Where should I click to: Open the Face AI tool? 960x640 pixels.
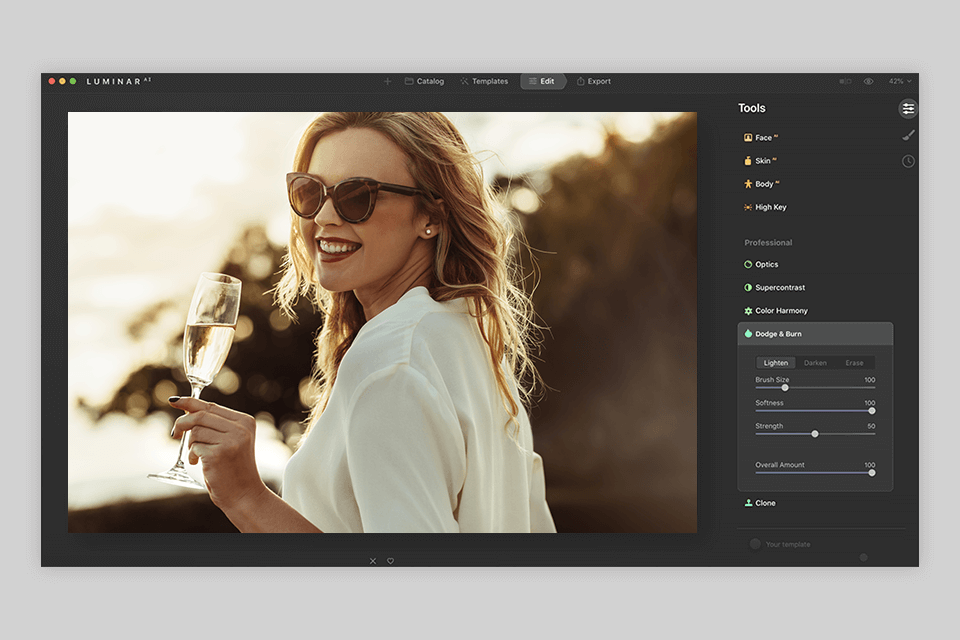[x=762, y=137]
